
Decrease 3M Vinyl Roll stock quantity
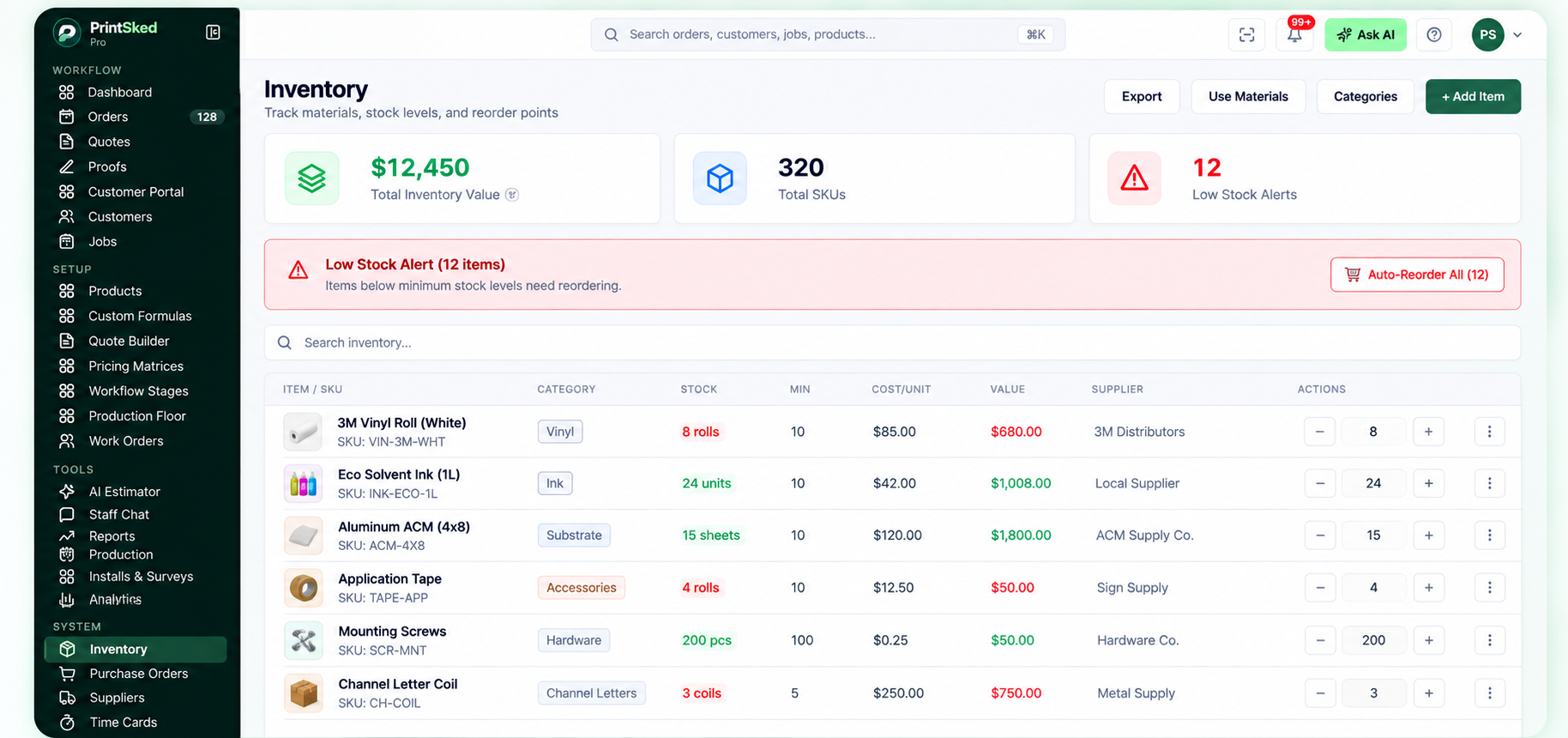(1319, 432)
